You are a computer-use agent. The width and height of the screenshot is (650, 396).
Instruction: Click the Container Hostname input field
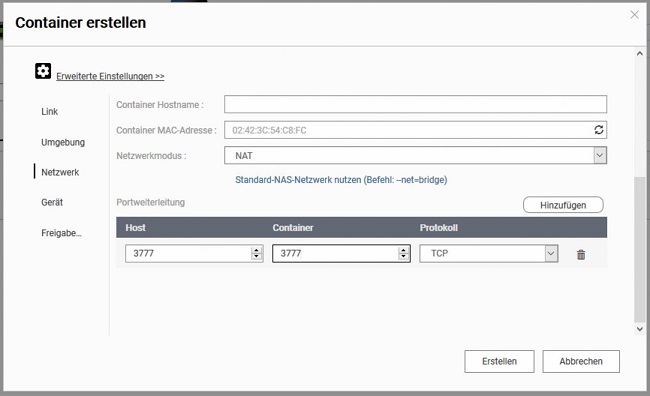click(415, 104)
